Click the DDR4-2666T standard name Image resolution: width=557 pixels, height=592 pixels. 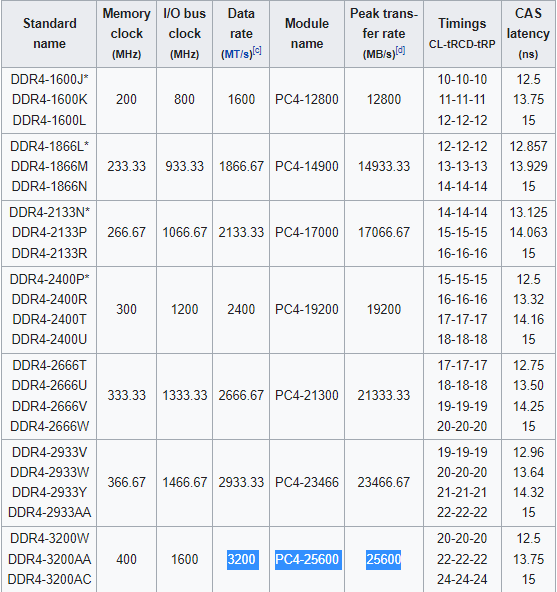[49, 365]
